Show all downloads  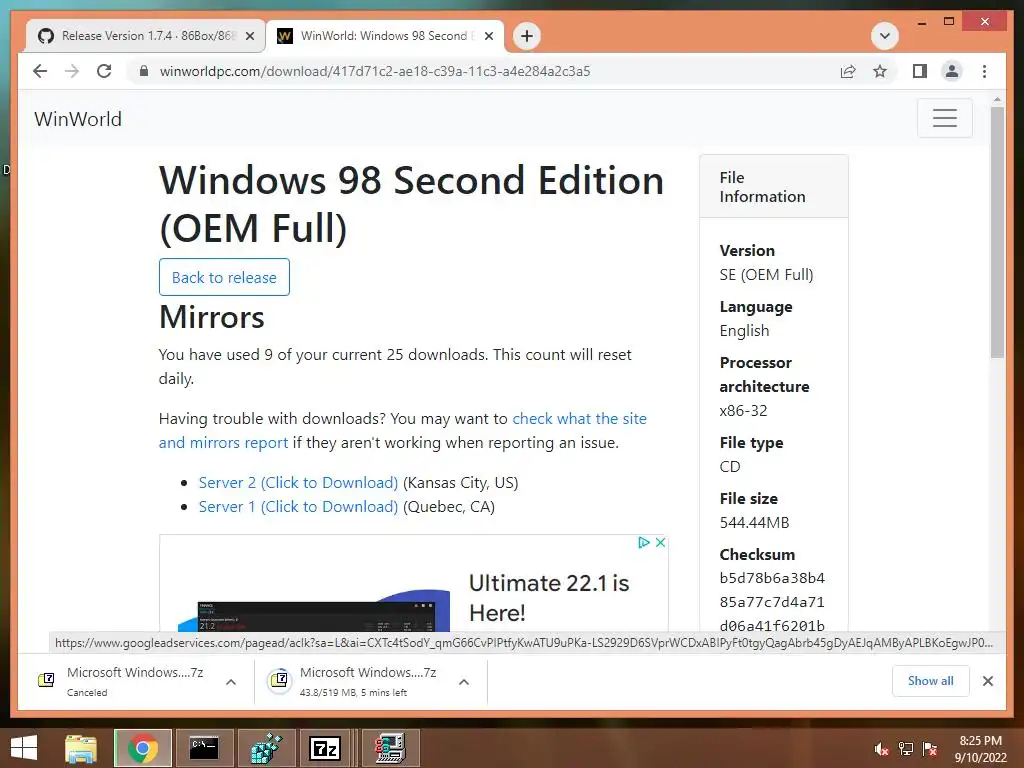point(931,681)
